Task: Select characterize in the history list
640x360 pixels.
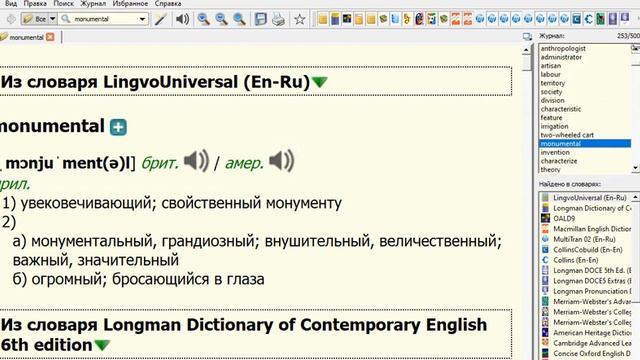Action: pyautogui.click(x=559, y=161)
